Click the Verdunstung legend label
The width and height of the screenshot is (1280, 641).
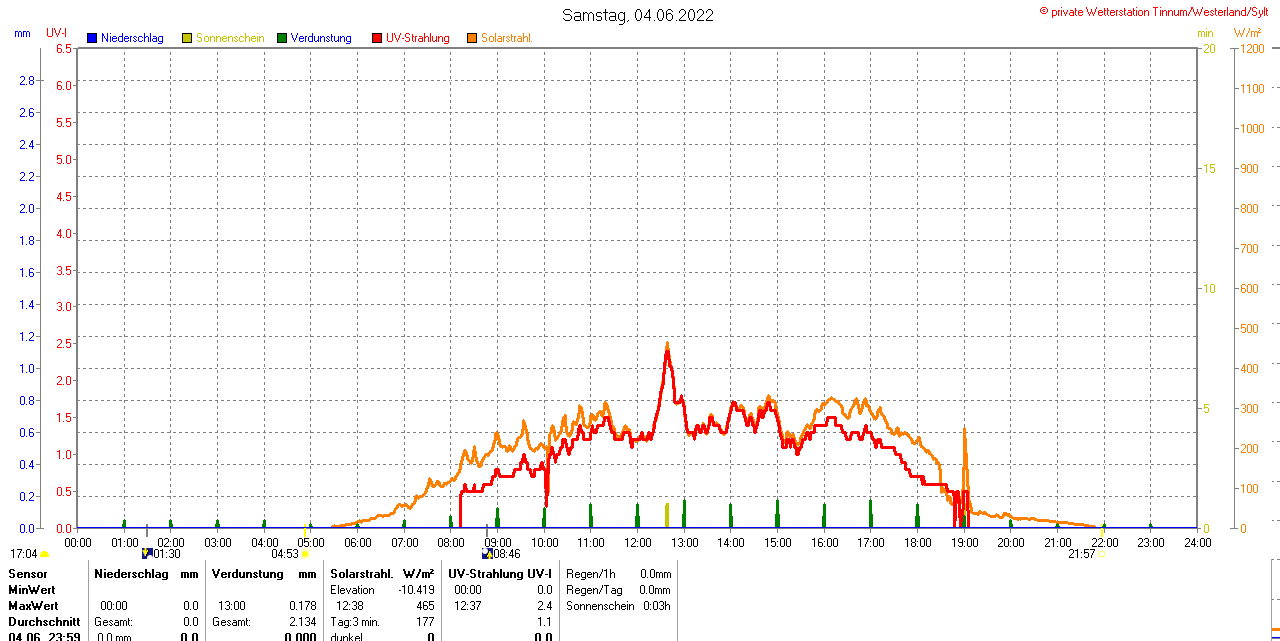point(321,38)
